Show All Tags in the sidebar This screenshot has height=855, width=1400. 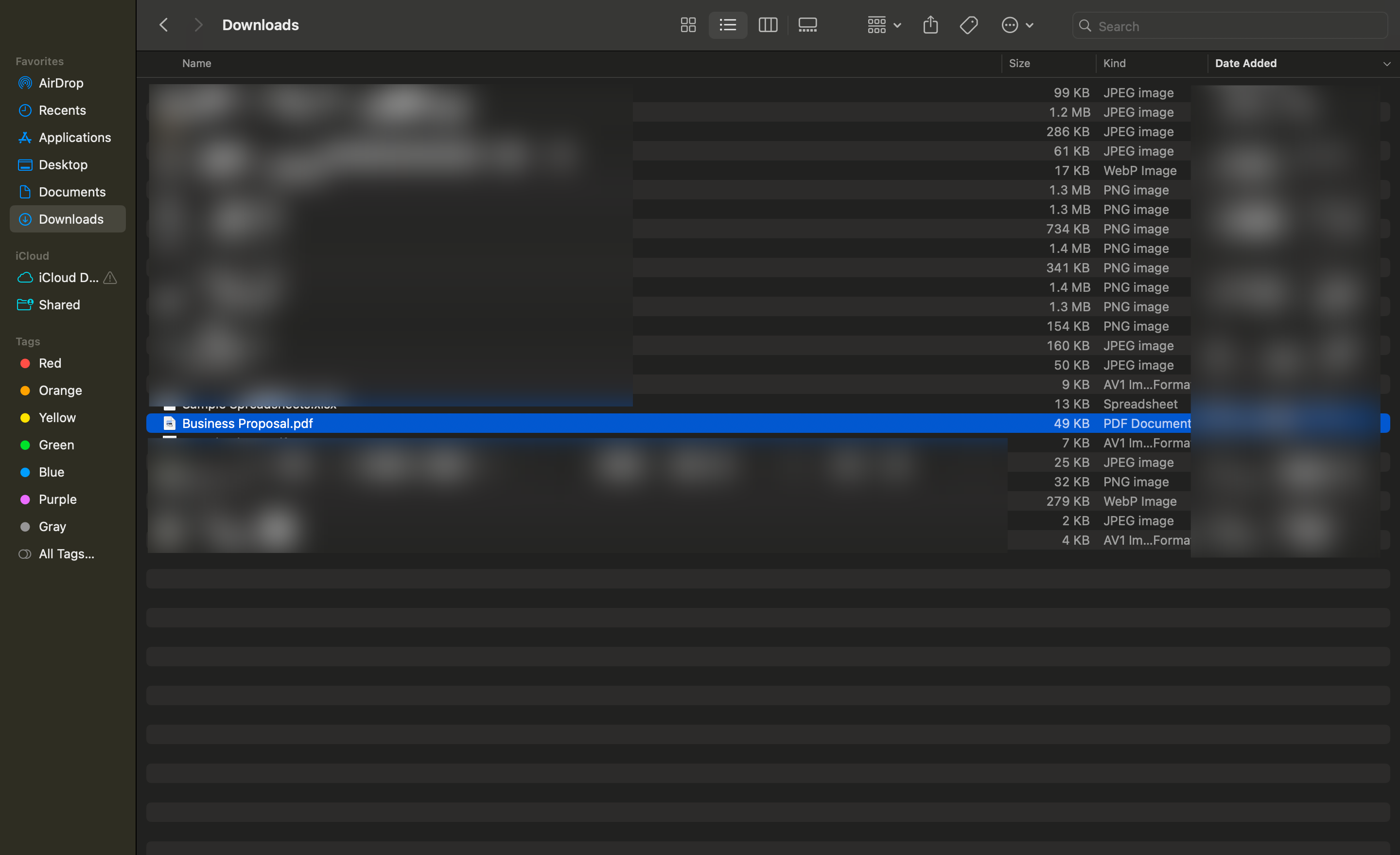coord(66,553)
